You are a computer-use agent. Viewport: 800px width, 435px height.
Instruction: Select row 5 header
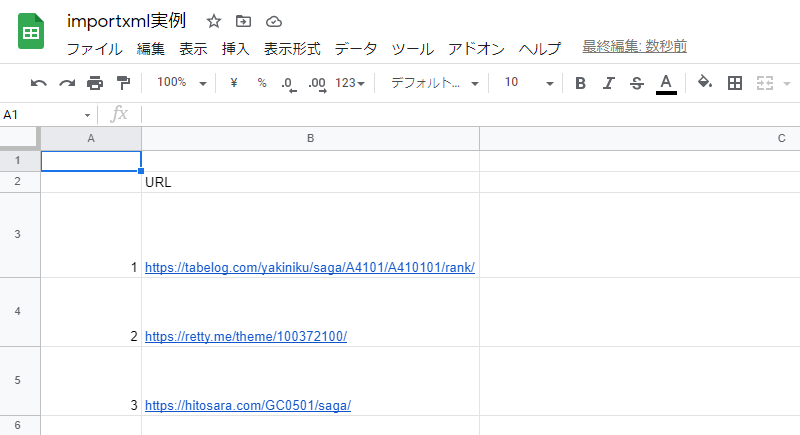(x=18, y=380)
